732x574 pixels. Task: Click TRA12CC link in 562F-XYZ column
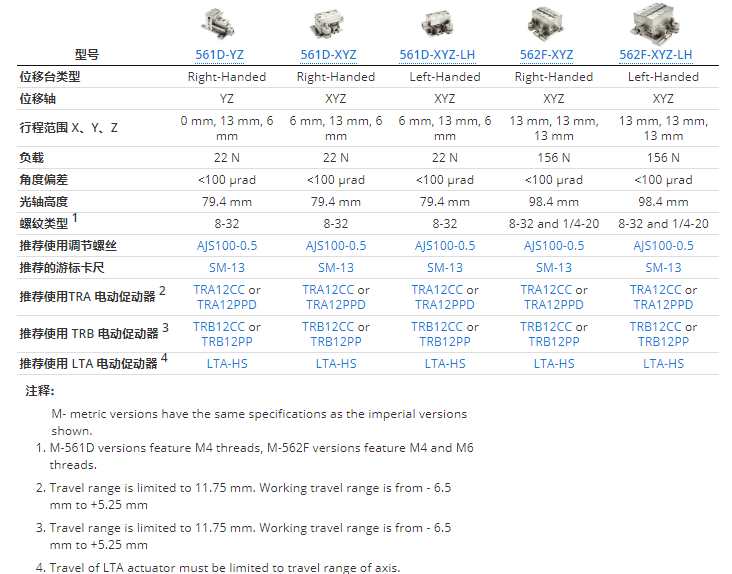(x=546, y=290)
